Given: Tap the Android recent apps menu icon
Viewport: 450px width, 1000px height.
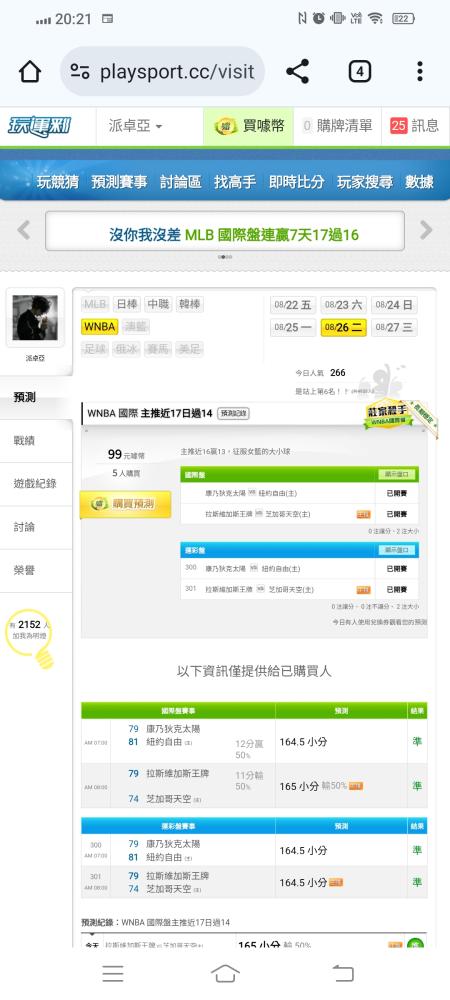Looking at the screenshot, I should click(113, 973).
